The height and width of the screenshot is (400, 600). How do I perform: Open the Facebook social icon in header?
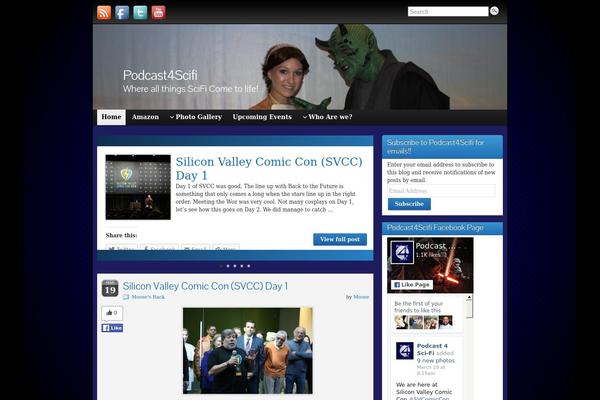122,13
